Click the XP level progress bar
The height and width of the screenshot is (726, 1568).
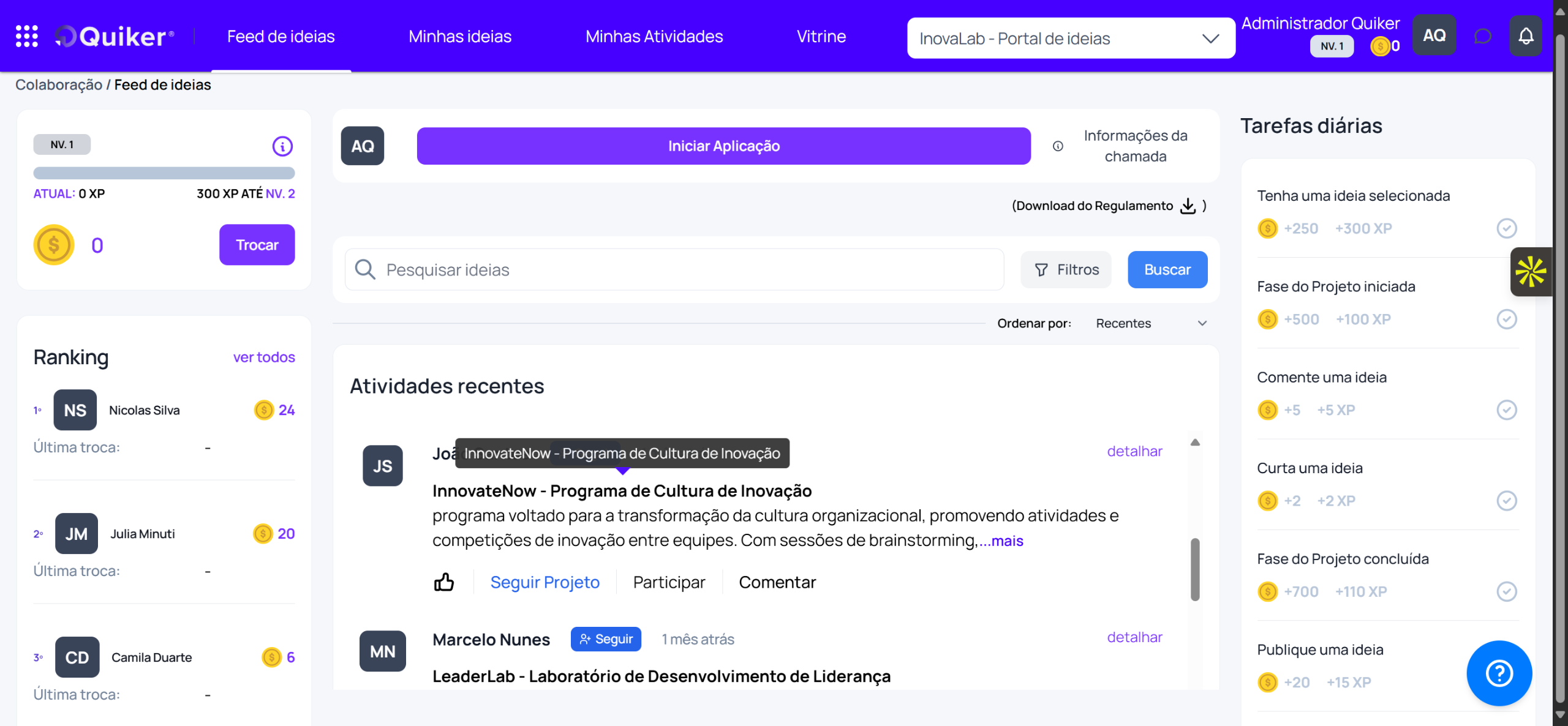tap(164, 173)
